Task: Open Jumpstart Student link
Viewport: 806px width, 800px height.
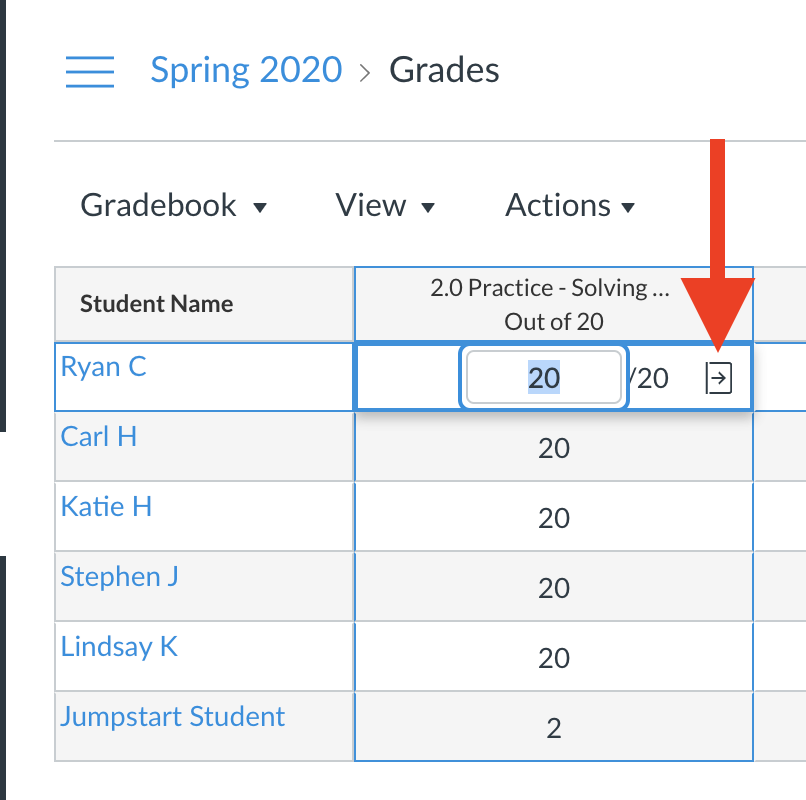Action: (172, 716)
